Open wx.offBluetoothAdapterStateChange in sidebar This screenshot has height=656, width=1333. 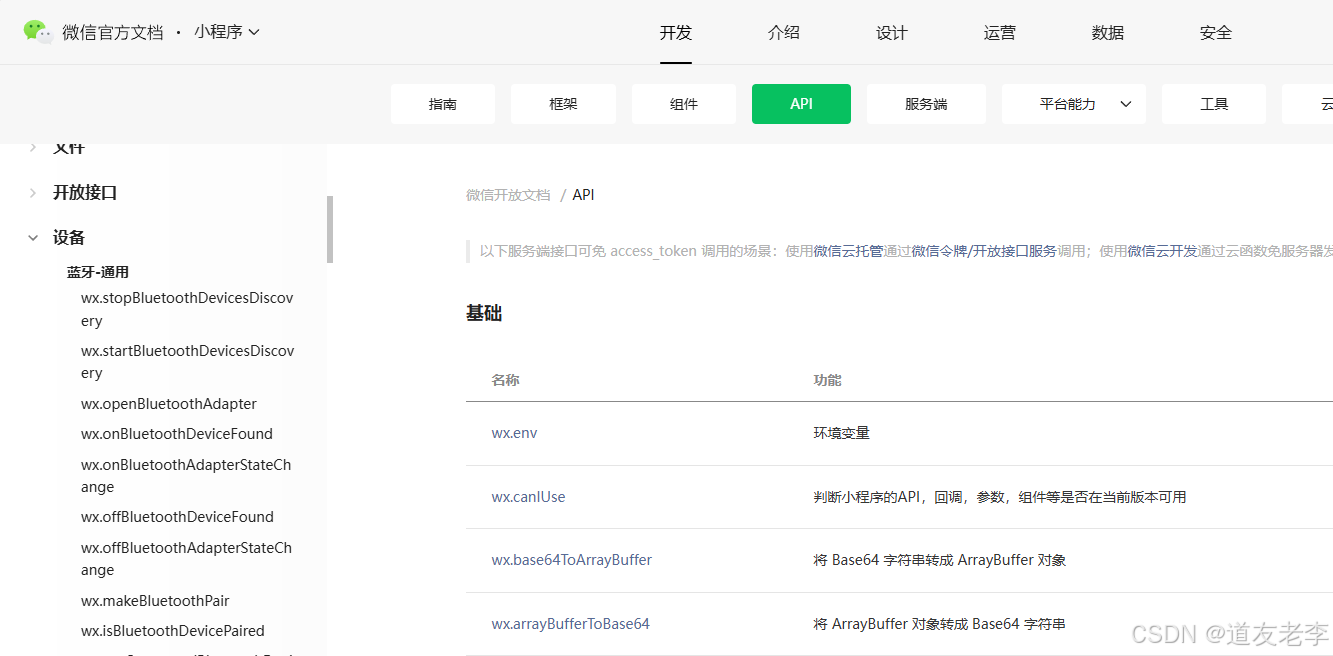point(186,558)
